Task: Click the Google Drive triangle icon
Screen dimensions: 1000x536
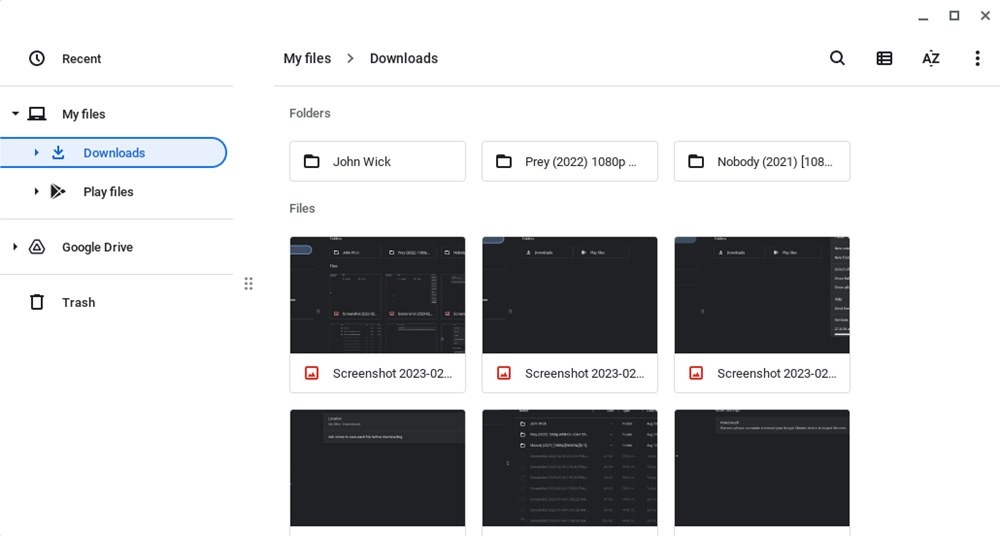Action: pos(37,247)
